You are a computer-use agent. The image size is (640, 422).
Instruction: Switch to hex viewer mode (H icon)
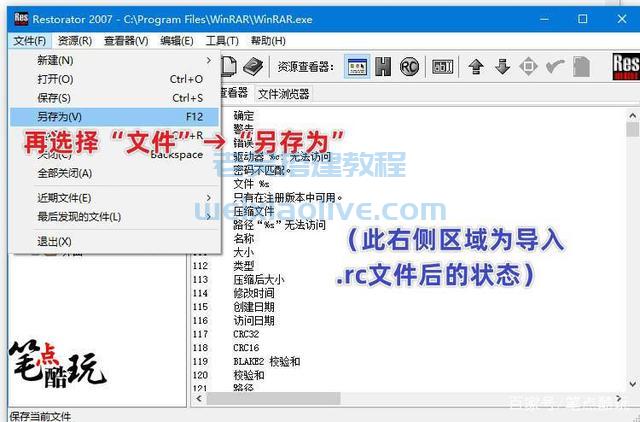(x=383, y=67)
